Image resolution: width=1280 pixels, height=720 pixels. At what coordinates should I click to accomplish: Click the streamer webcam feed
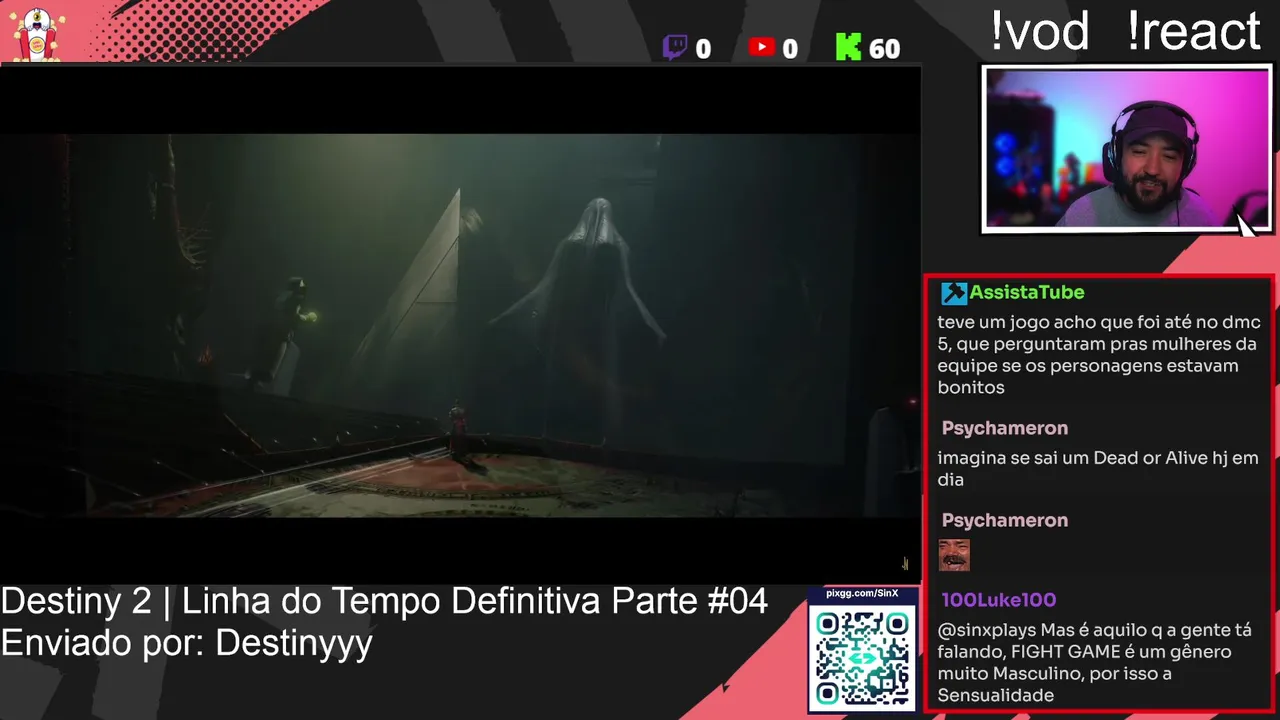(x=1127, y=149)
